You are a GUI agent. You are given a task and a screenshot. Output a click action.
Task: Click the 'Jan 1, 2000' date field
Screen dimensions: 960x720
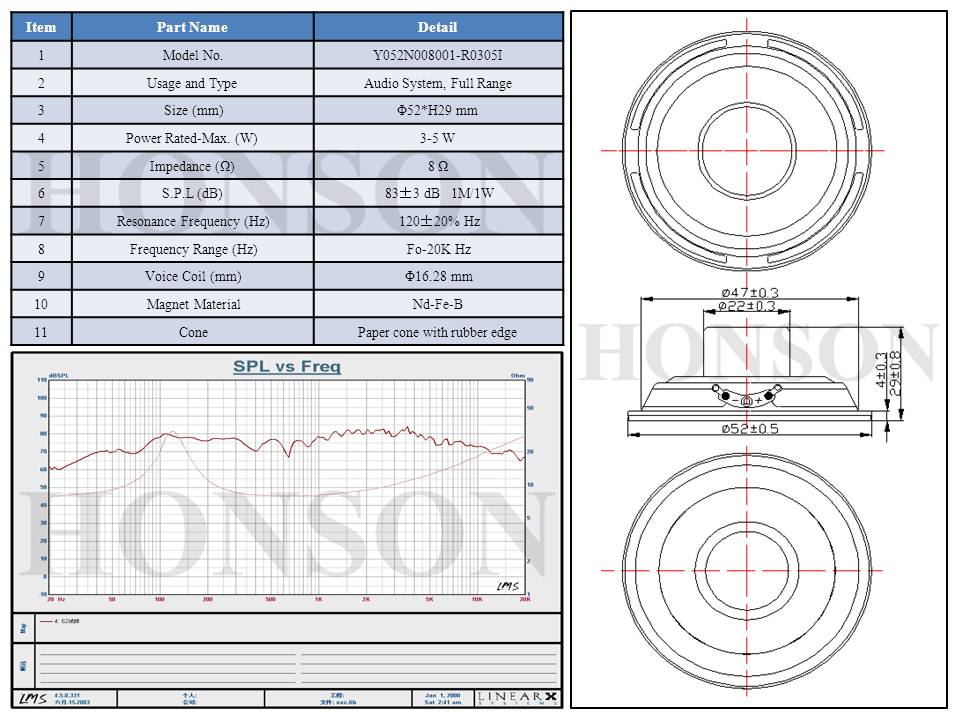click(x=442, y=694)
